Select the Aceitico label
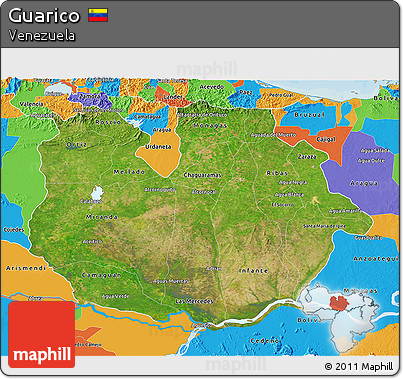The width and height of the screenshot is (403, 379). click(92, 241)
